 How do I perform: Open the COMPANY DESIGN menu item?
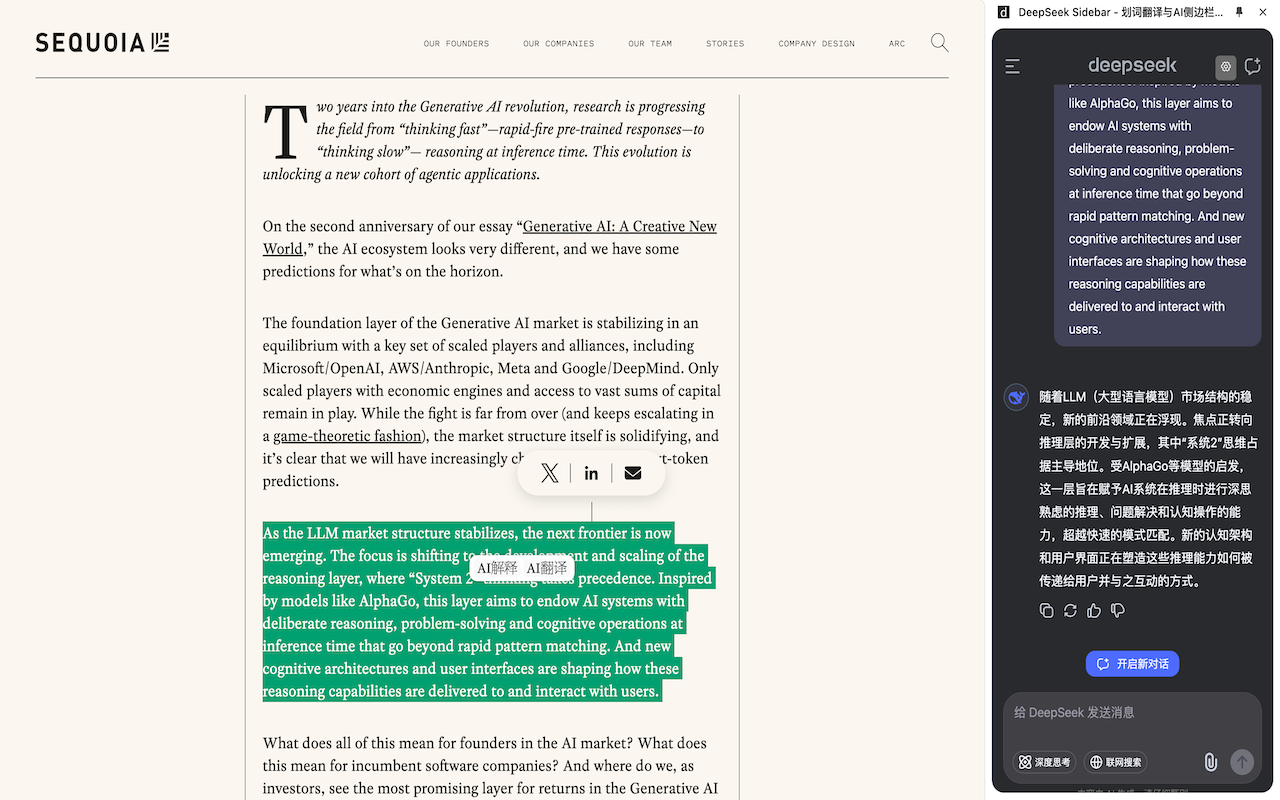tap(816, 44)
